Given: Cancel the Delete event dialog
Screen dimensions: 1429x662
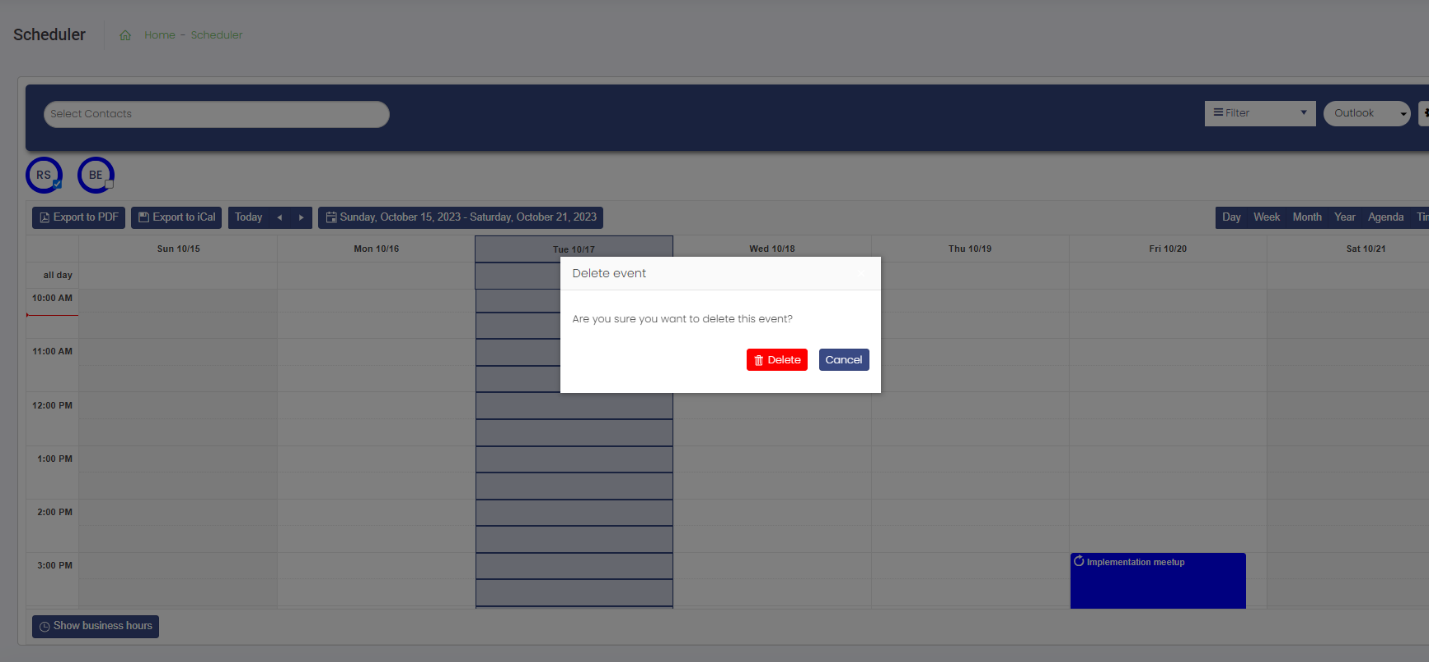Looking at the screenshot, I should [844, 360].
